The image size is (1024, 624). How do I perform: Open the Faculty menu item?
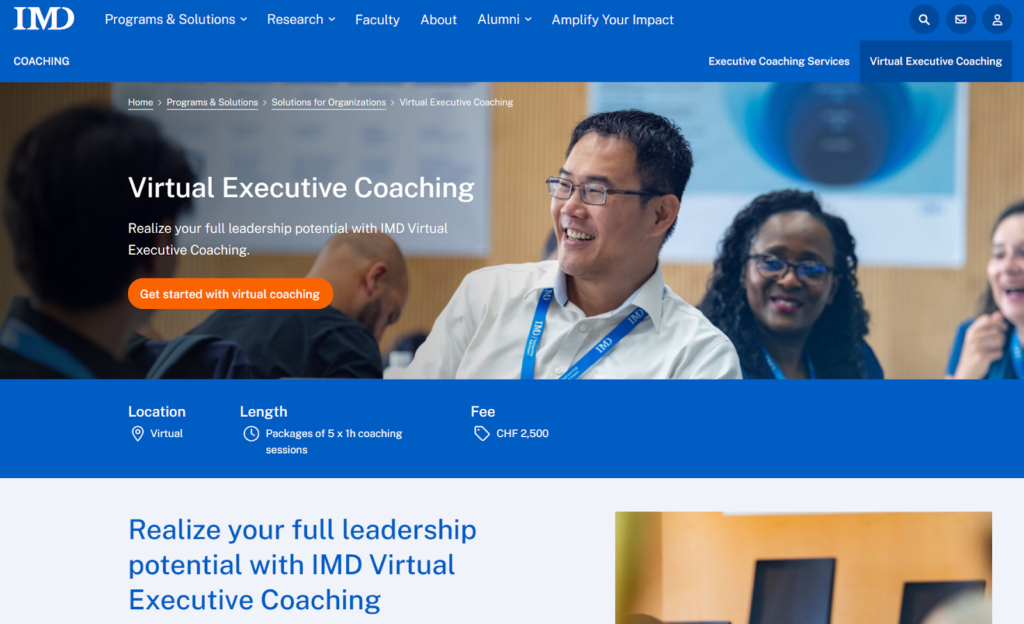tap(377, 20)
